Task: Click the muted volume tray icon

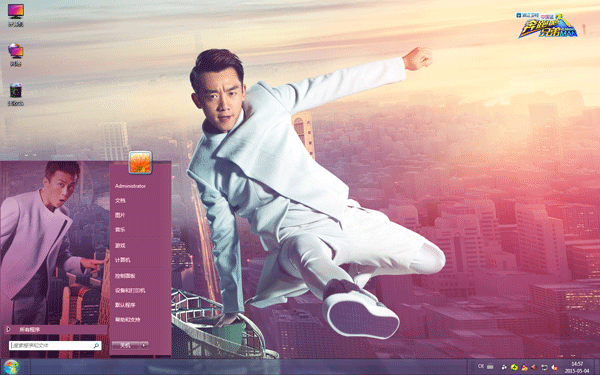Action: [554, 368]
